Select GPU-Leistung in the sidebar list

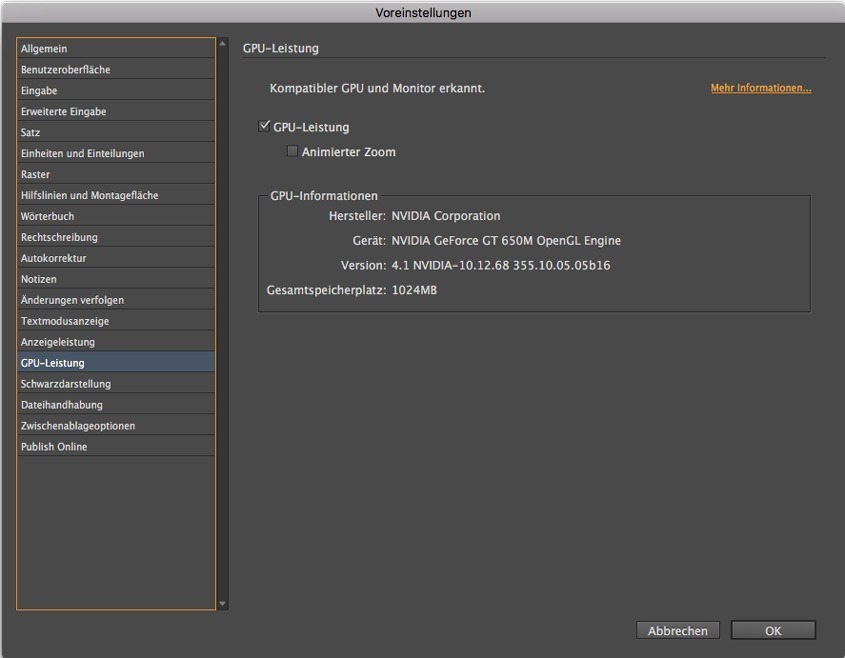[x=116, y=363]
